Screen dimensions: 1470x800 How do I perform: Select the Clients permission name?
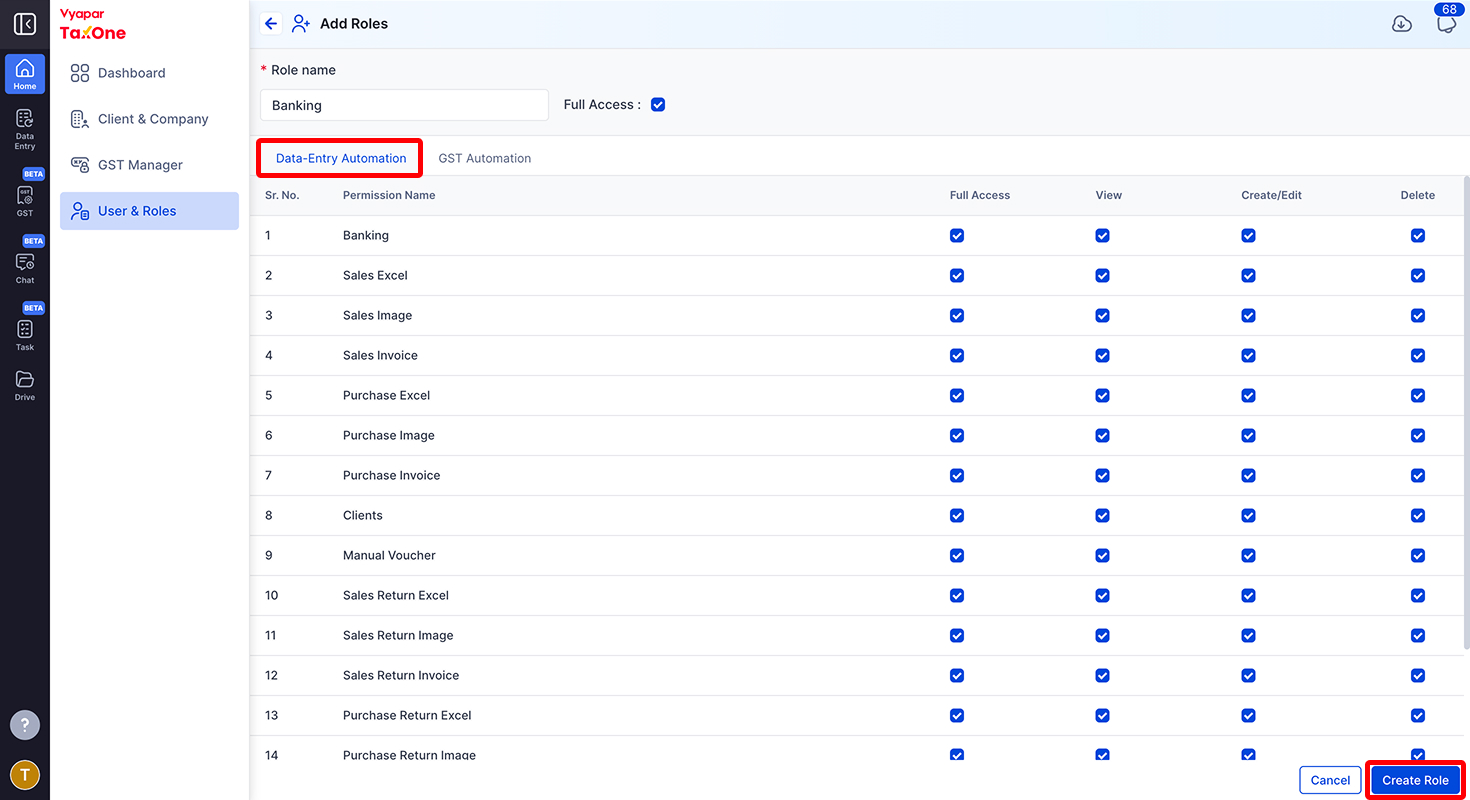tap(363, 515)
